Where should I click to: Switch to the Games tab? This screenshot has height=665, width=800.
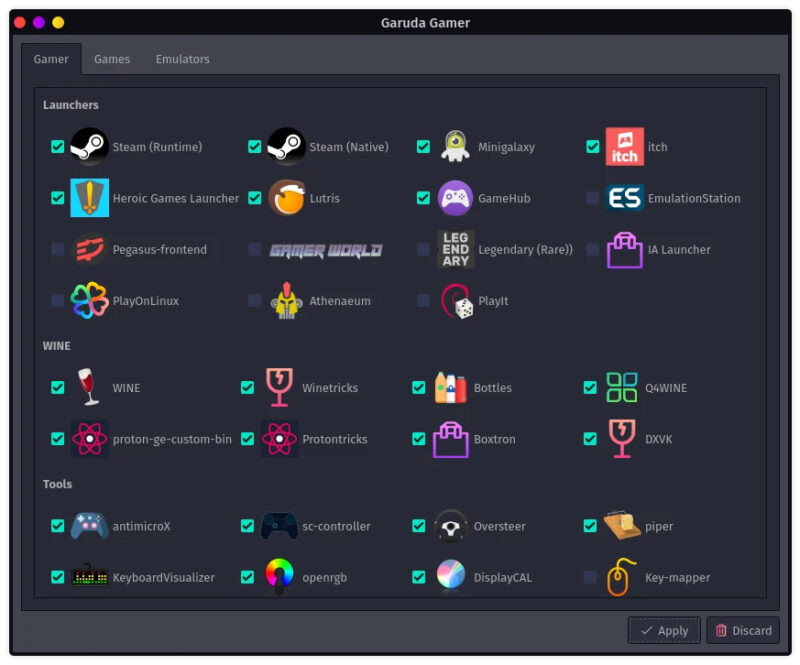click(x=112, y=59)
